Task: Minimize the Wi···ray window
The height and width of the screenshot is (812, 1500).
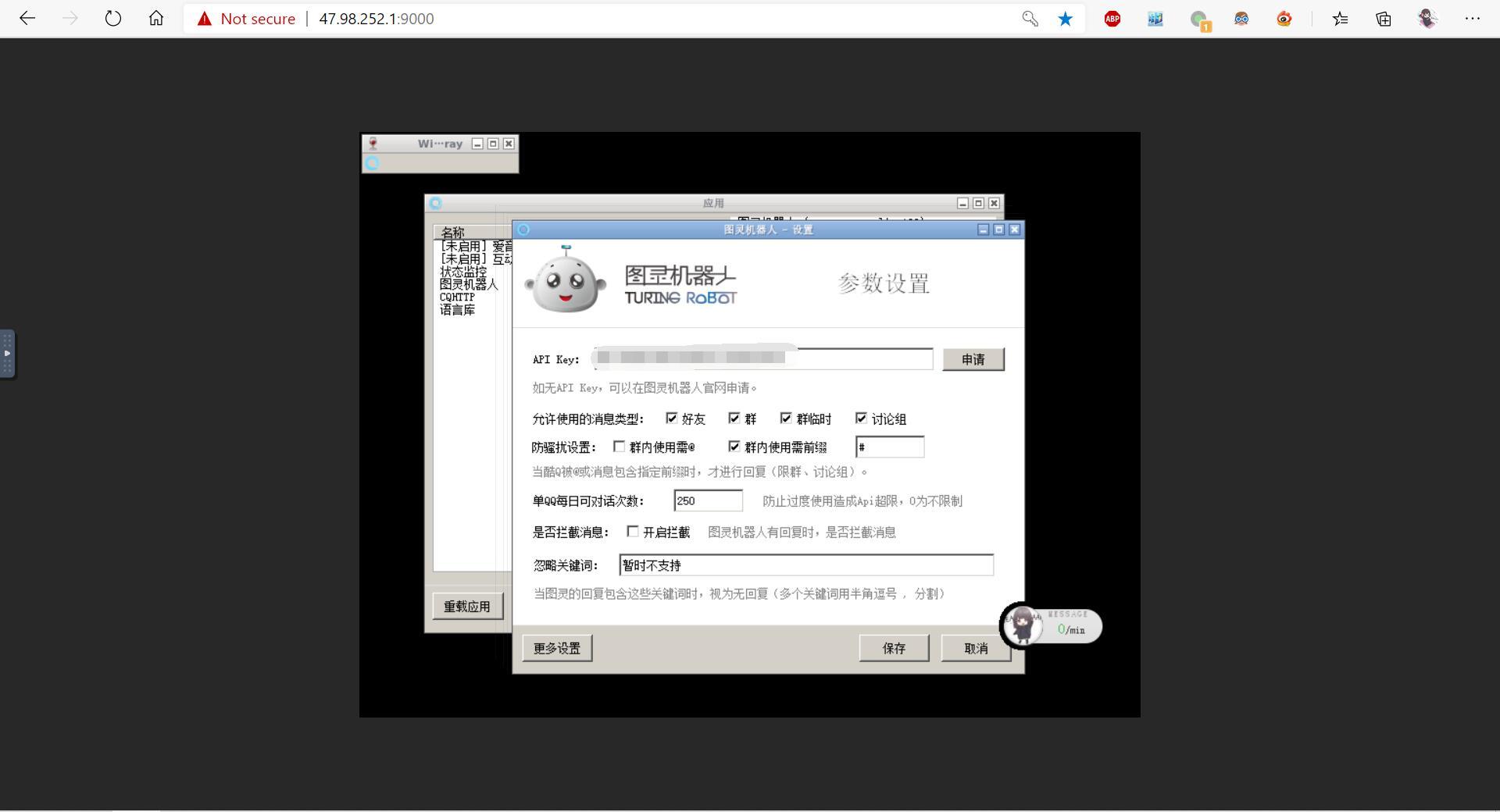Action: point(477,144)
